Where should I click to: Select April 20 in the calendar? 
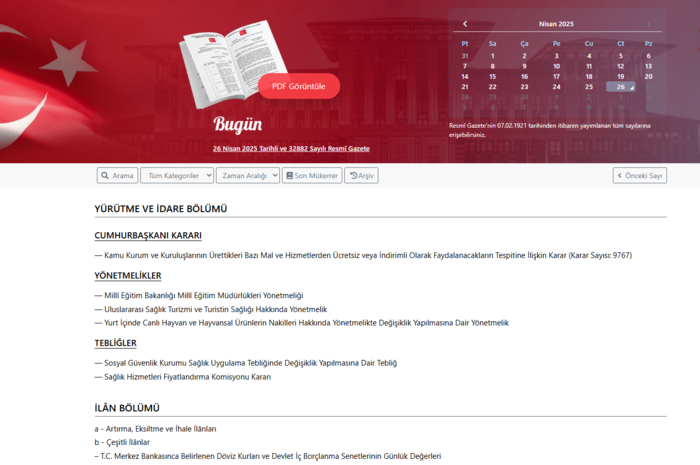tap(648, 76)
